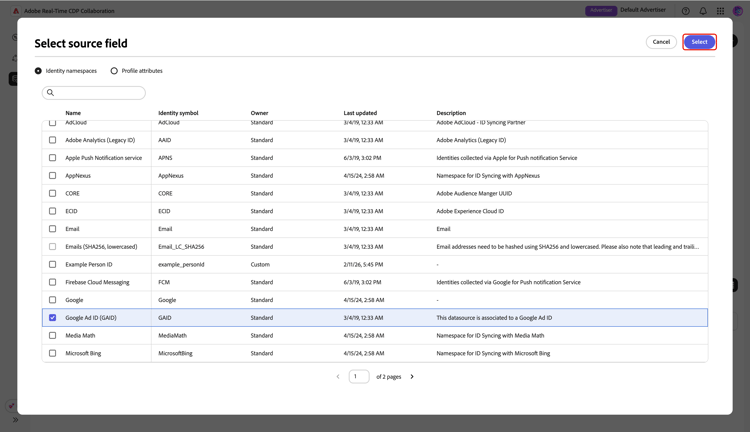Click the search magnifier icon
Screen dimensions: 750x432
coord(51,93)
